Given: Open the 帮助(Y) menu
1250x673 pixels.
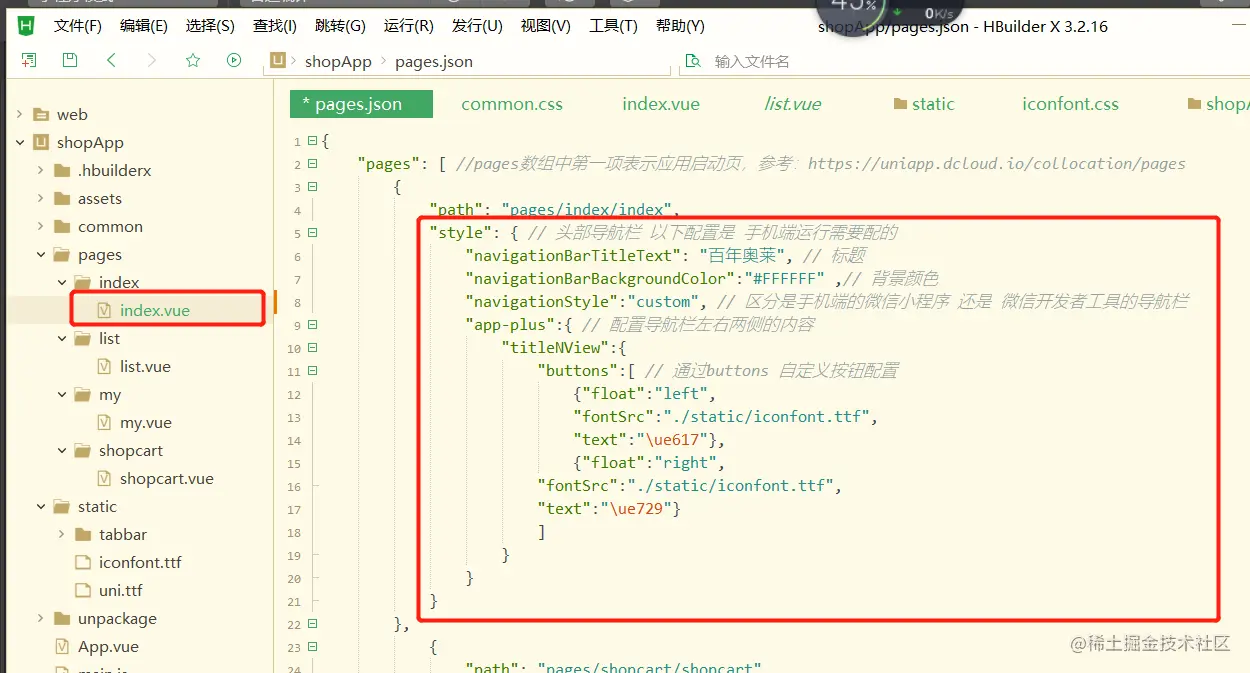Looking at the screenshot, I should pyautogui.click(x=680, y=26).
